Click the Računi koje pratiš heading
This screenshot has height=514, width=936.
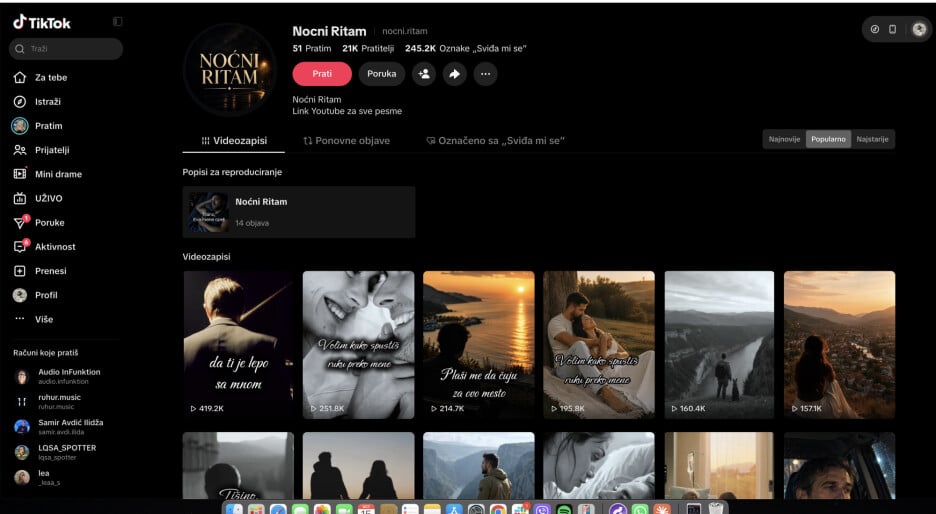46,353
